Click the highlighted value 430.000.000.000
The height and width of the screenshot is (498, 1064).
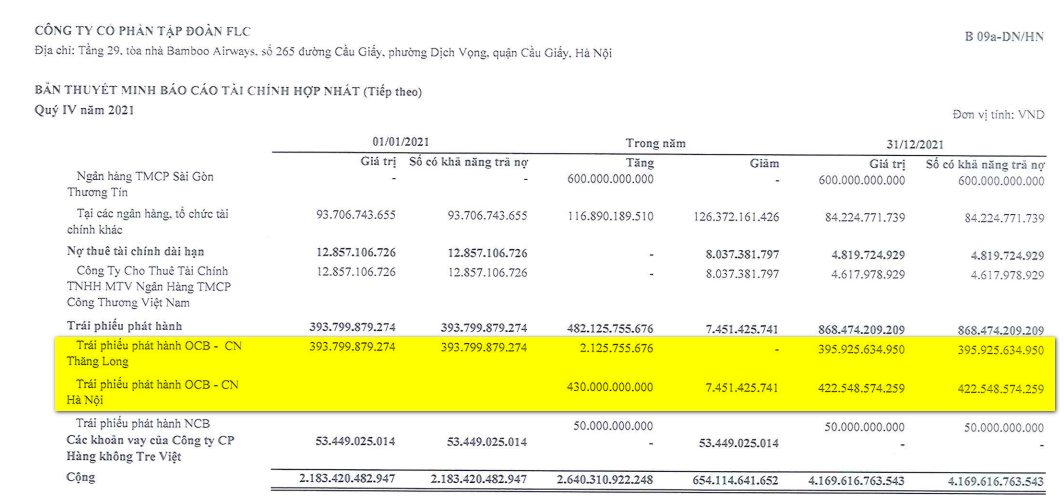[x=604, y=387]
